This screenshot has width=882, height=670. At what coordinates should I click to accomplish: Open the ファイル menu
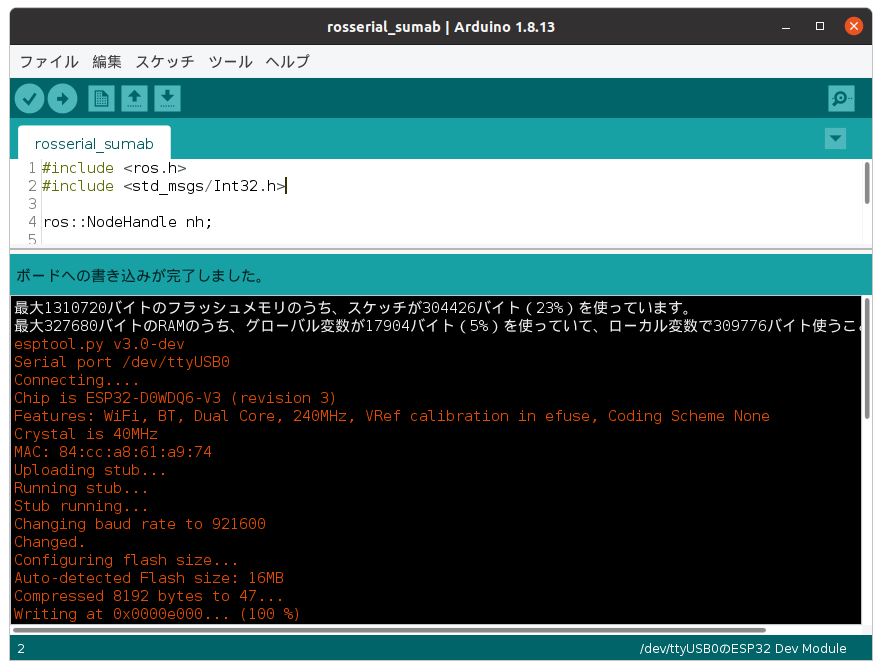coord(49,61)
